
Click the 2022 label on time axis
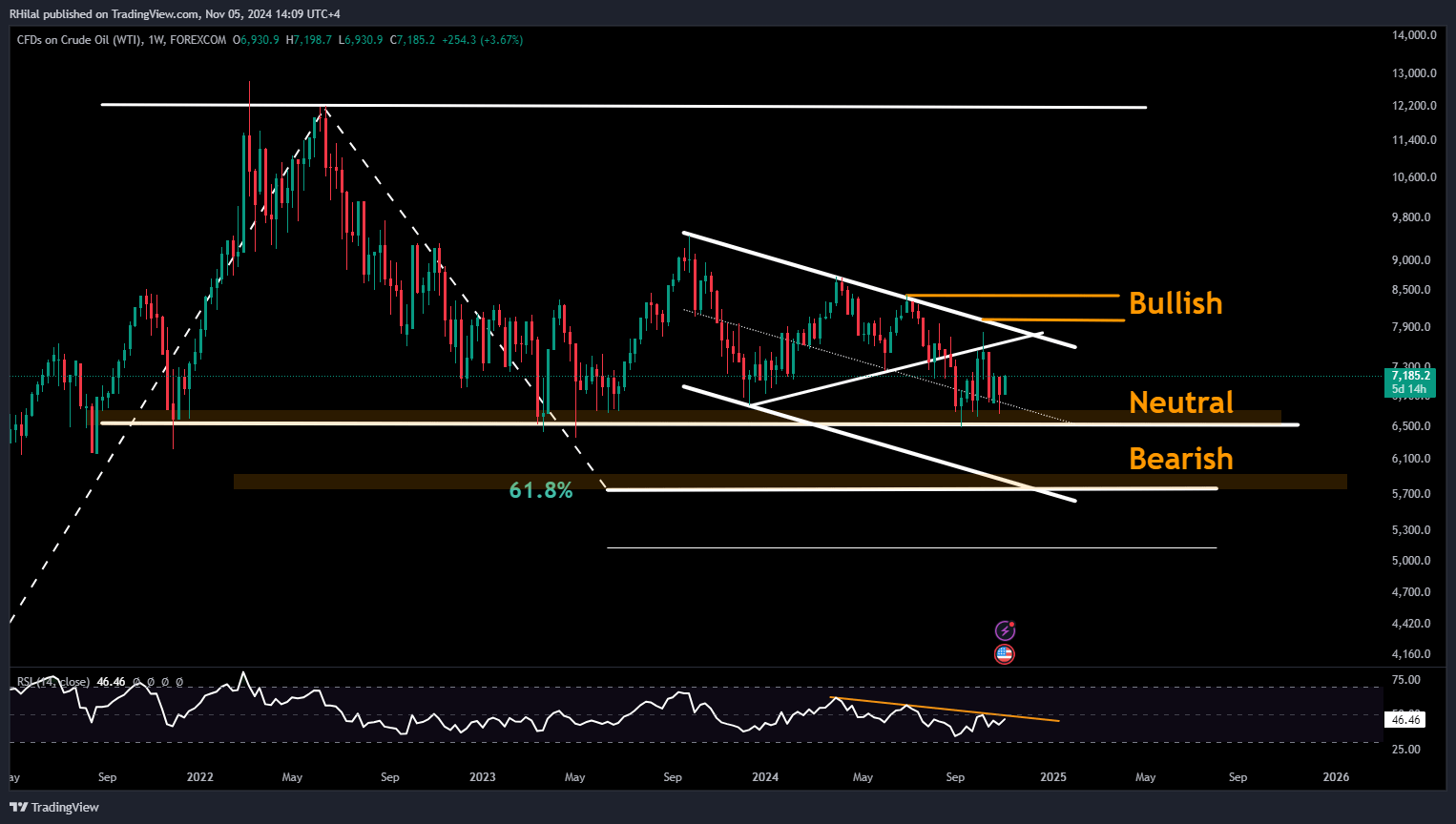tap(200, 777)
